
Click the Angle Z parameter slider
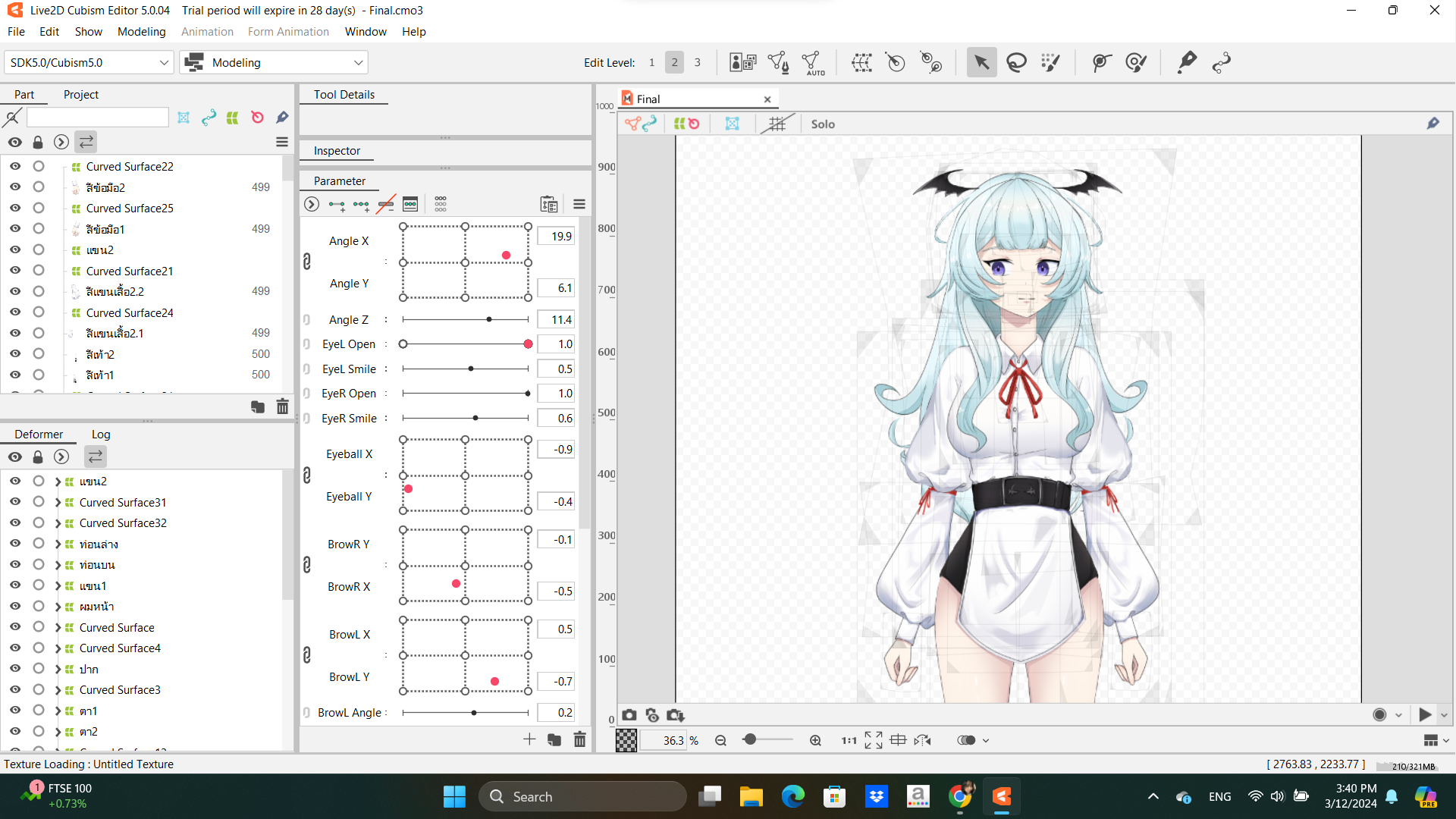(466, 319)
